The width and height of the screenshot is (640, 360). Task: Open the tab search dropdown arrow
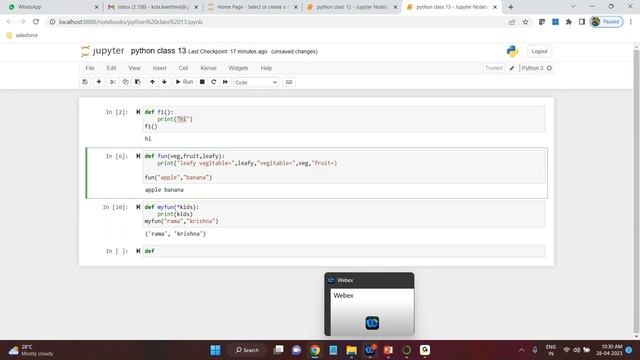tap(573, 7)
